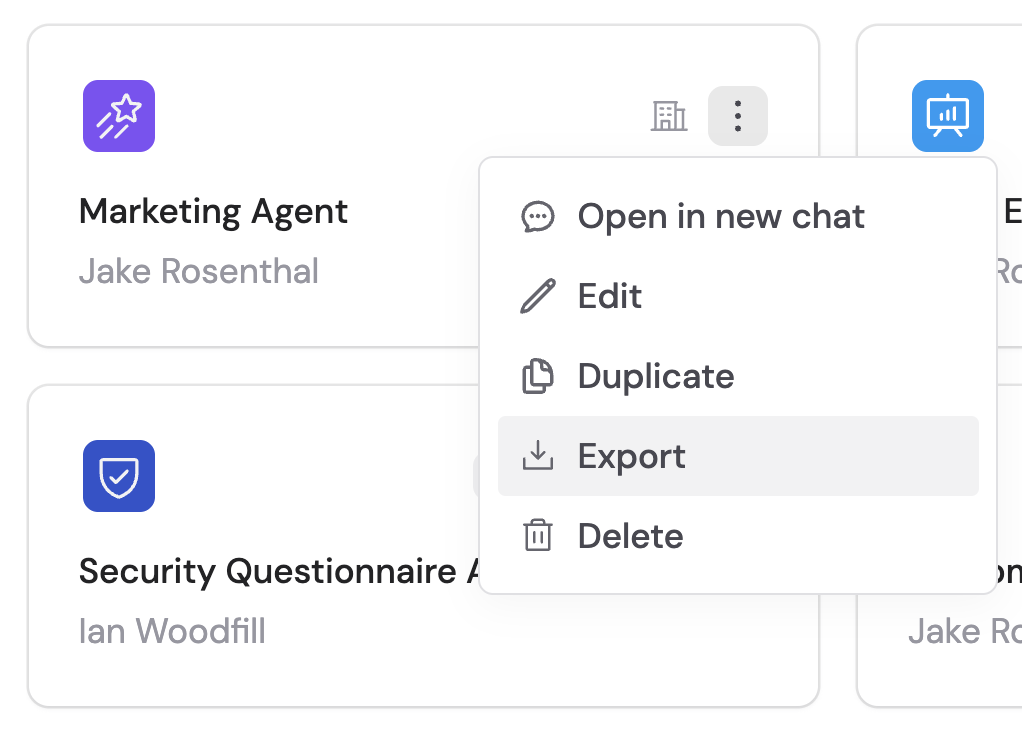Click the chat bubble icon in the menu
The width and height of the screenshot is (1022, 742).
coord(538,216)
